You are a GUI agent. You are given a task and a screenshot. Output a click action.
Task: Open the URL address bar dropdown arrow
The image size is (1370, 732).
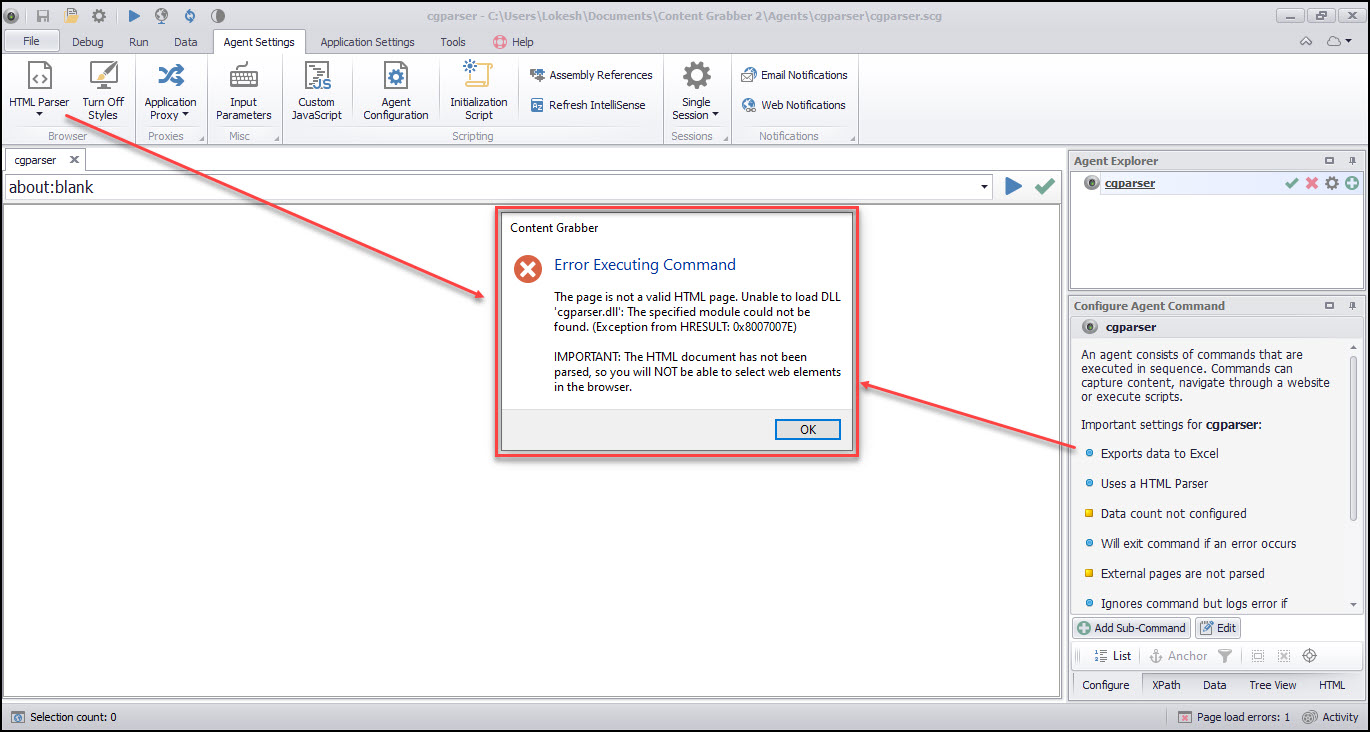985,187
